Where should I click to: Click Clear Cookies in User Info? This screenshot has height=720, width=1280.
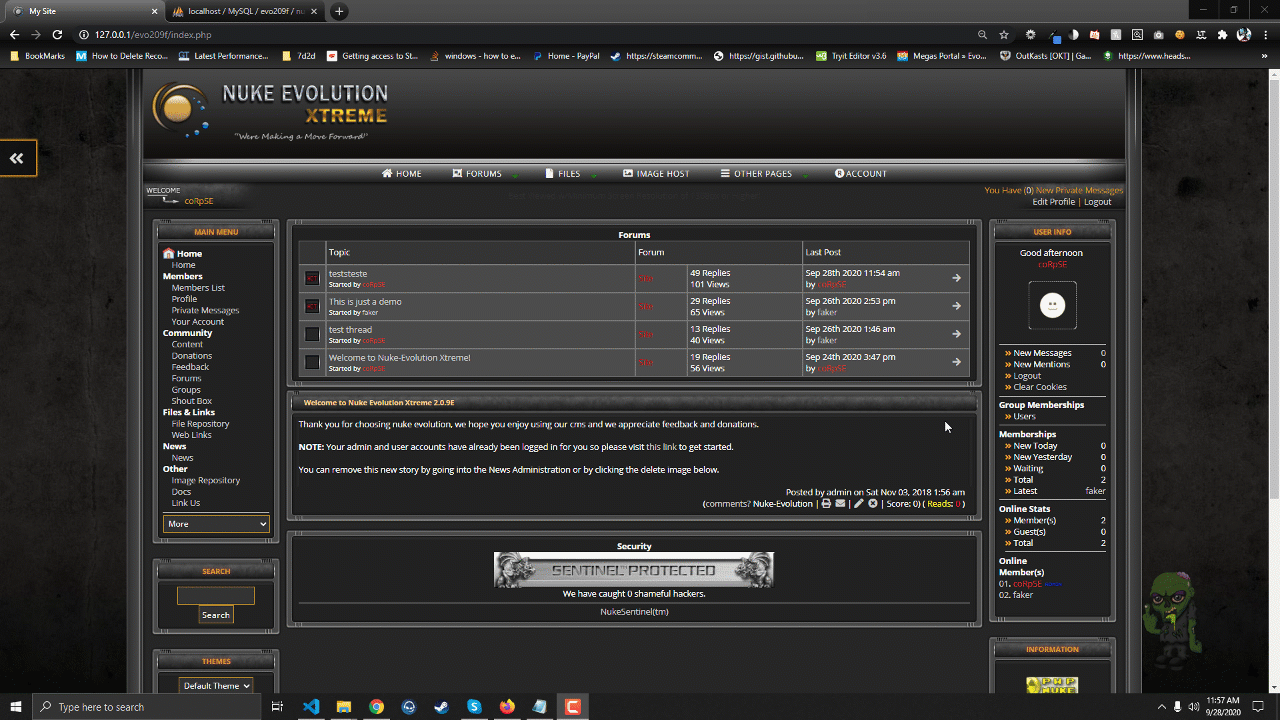1040,387
